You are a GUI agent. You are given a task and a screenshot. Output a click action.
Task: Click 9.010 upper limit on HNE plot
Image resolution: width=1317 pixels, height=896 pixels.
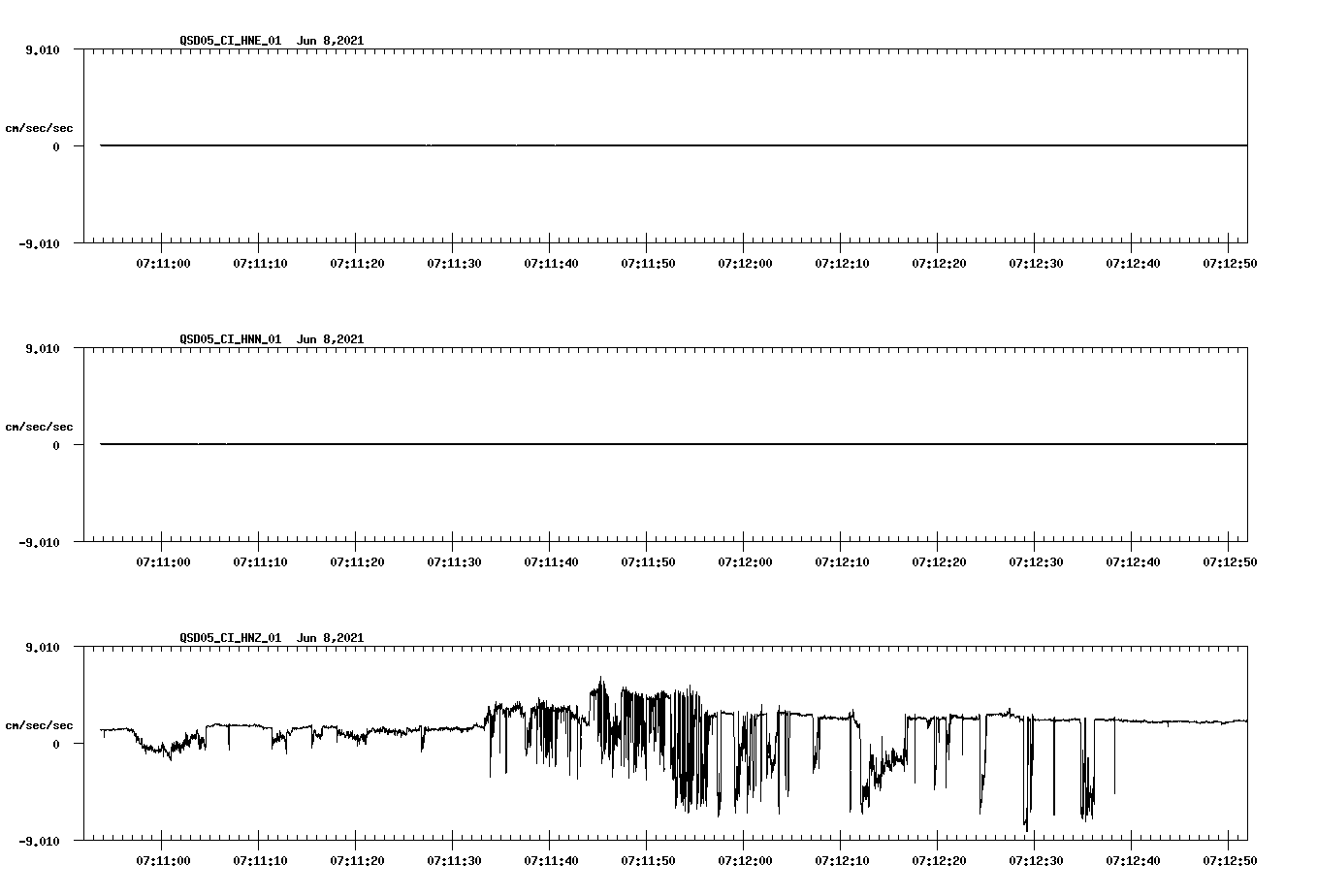pos(42,50)
